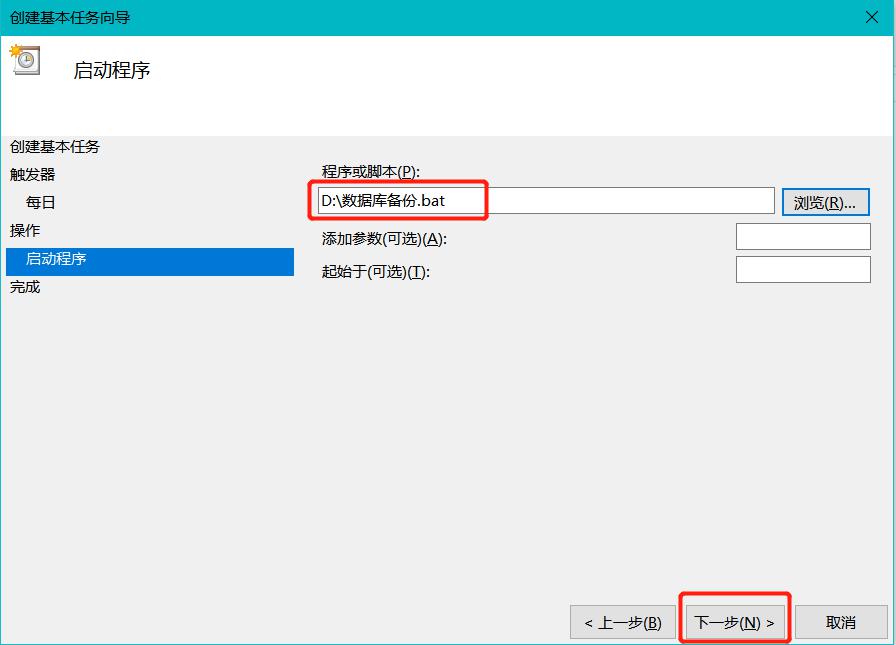Select 操作 step in sidebar
The height and width of the screenshot is (645, 896).
25,230
